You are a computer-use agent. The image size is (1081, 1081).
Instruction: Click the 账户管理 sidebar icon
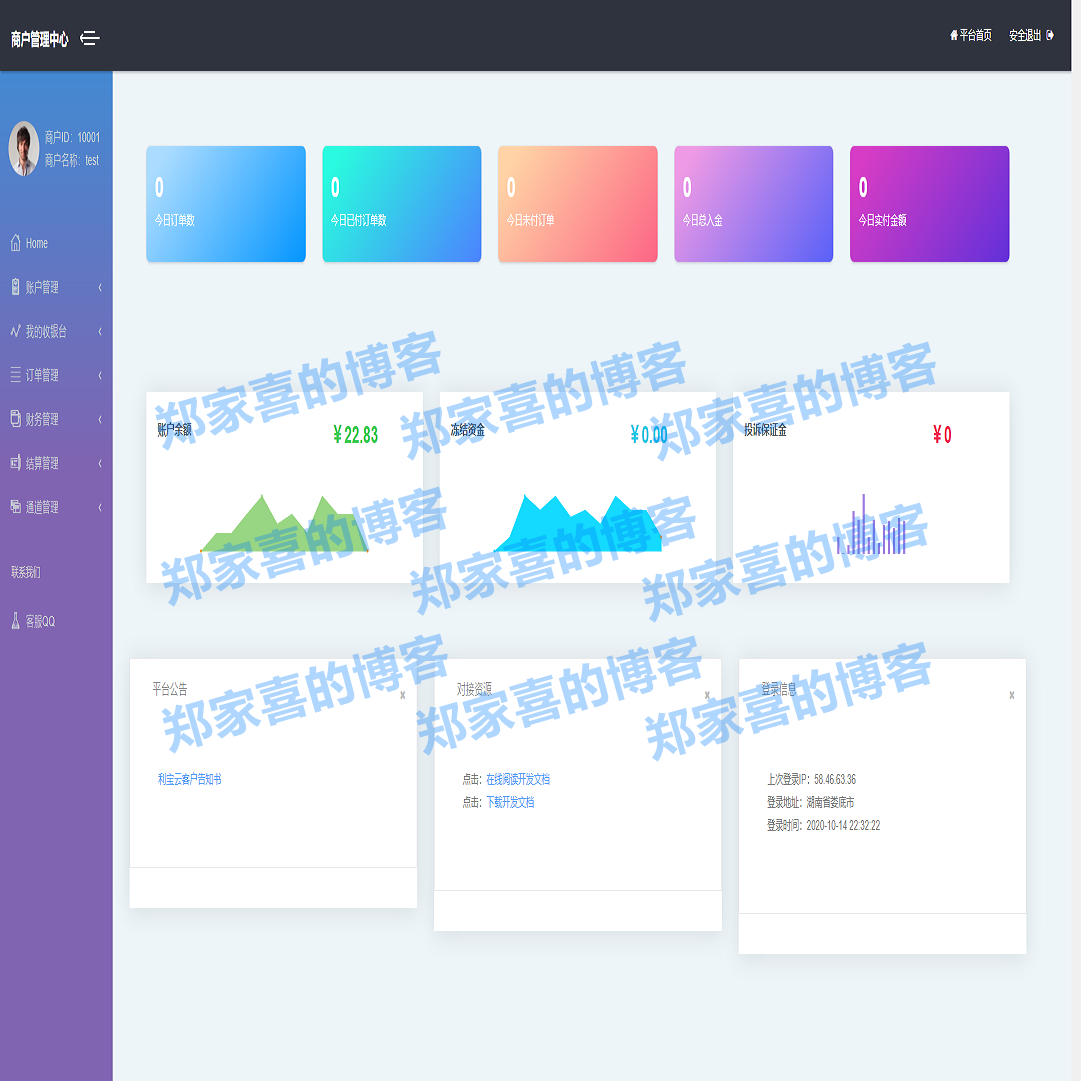click(x=15, y=287)
